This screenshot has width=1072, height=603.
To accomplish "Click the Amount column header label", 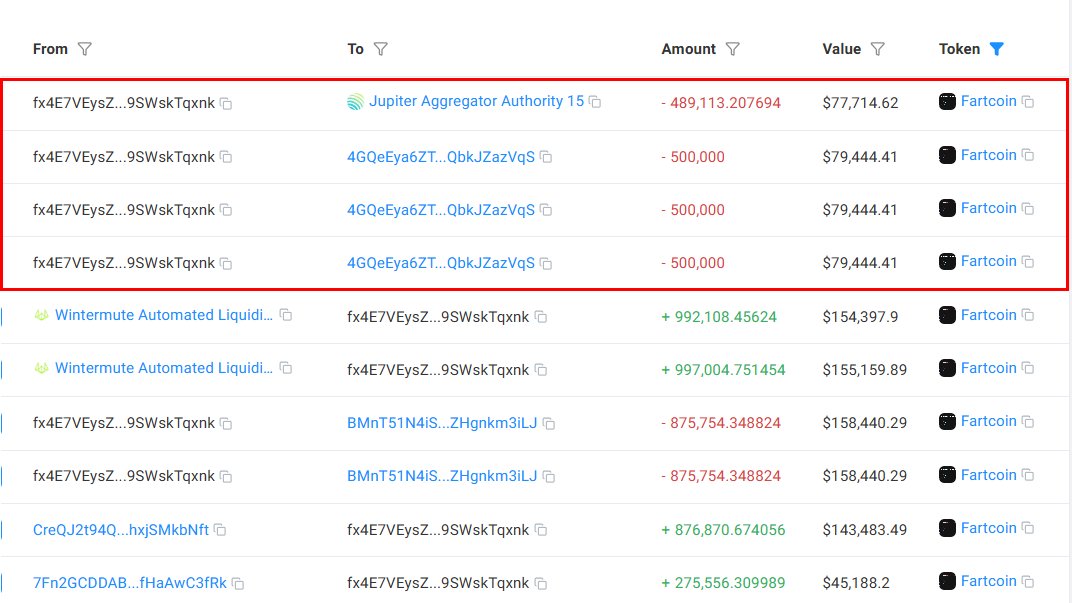I will (688, 49).
